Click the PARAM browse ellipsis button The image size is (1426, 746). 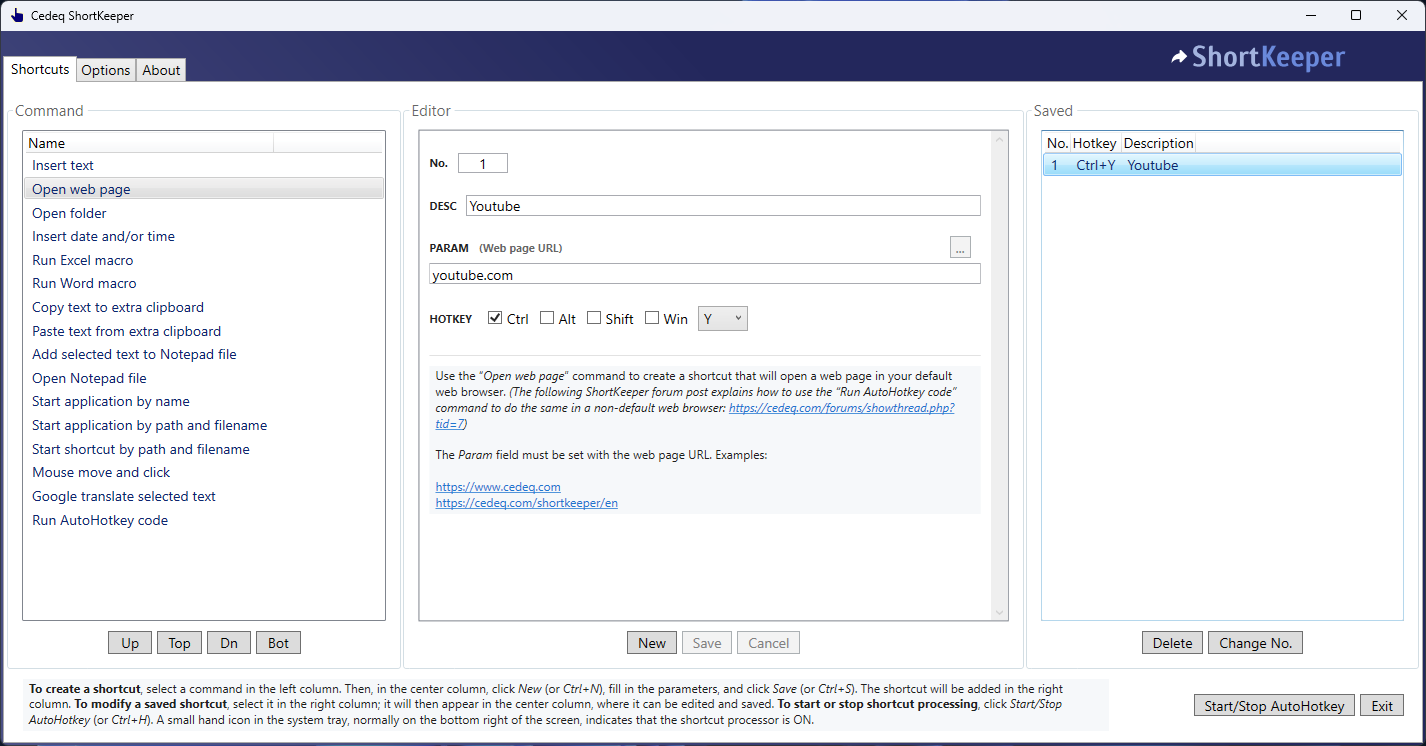960,248
